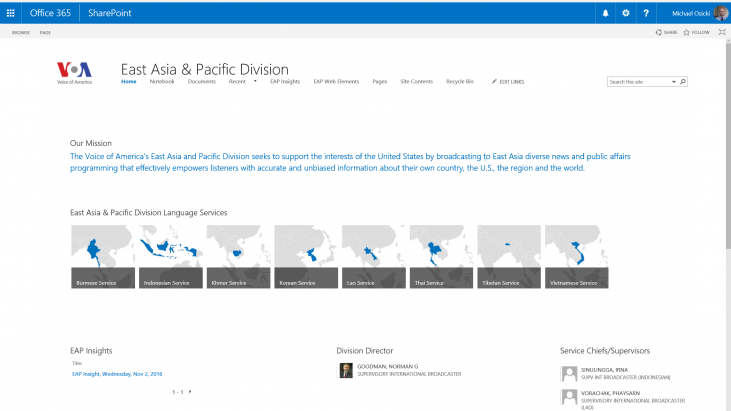The image size is (731, 411).
Task: Open Recent navigation item
Action: point(237,82)
